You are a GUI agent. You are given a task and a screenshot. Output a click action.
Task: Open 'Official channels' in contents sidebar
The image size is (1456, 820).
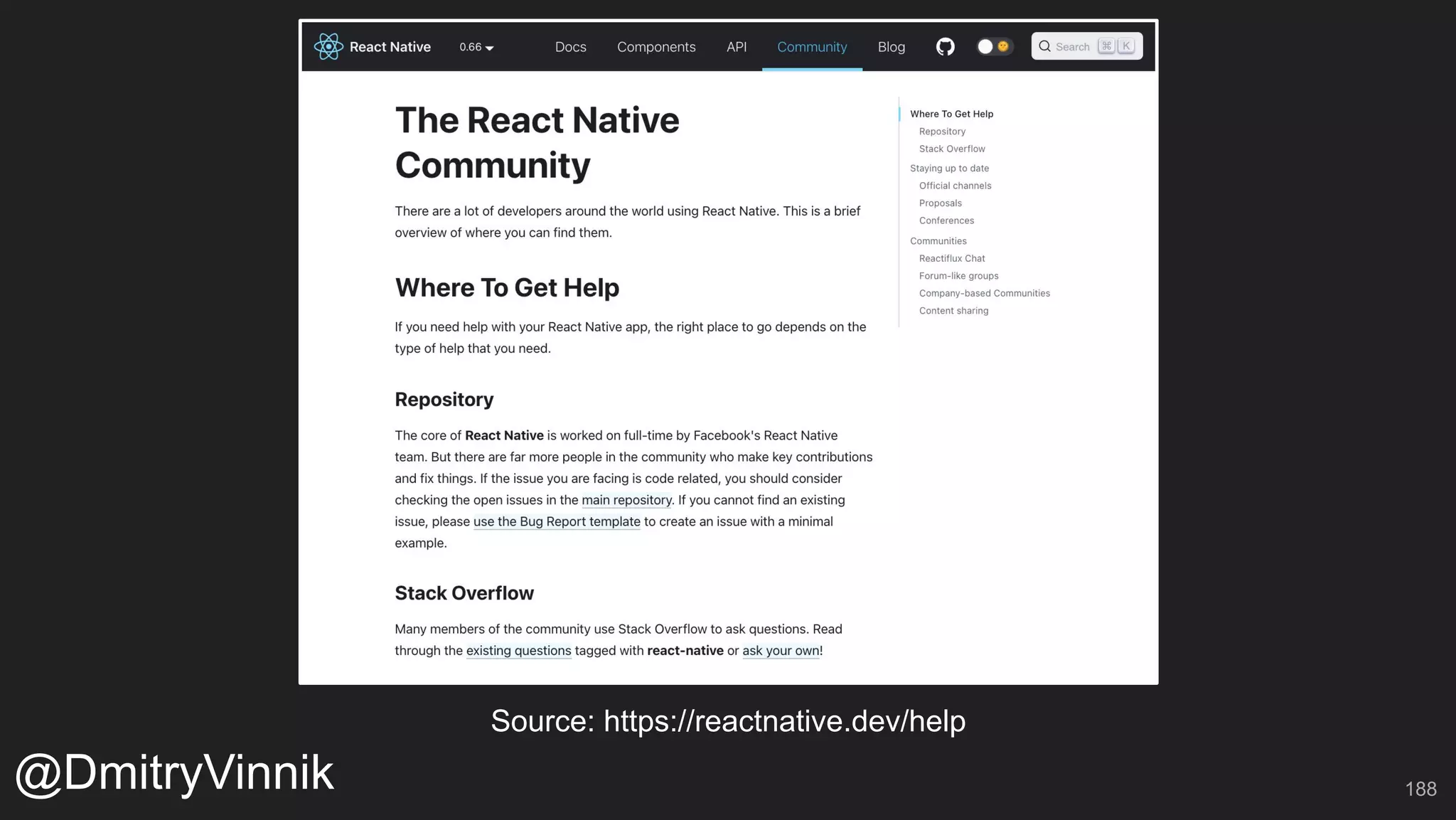[955, 186]
